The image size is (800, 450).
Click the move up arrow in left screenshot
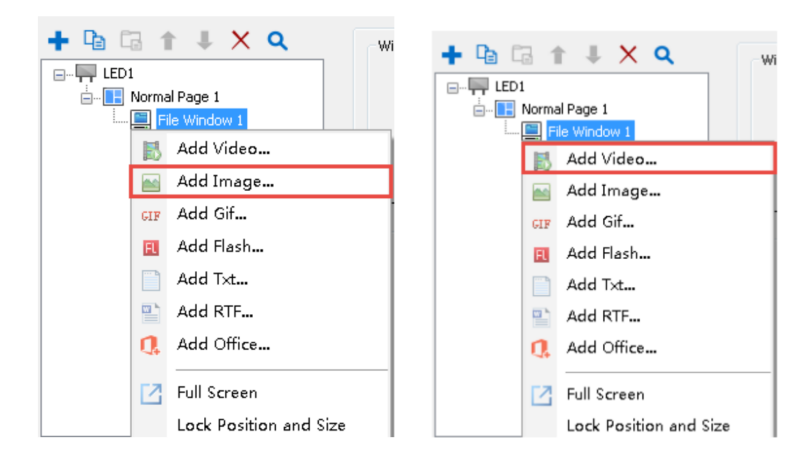(x=168, y=40)
